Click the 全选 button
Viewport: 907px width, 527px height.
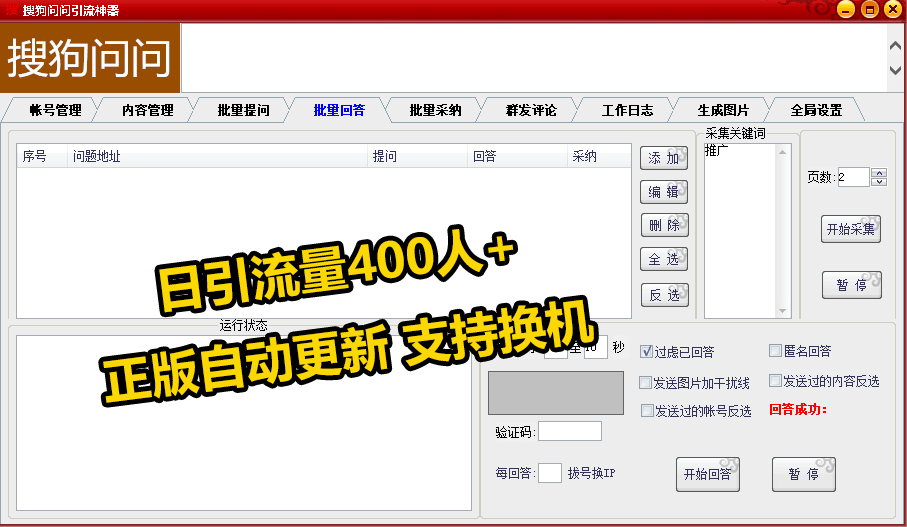[664, 259]
